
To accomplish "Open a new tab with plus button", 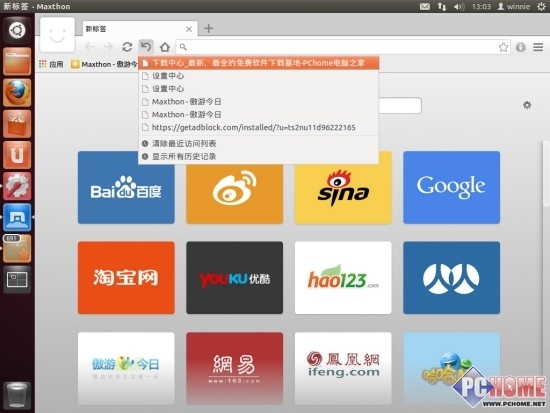I will tap(208, 28).
